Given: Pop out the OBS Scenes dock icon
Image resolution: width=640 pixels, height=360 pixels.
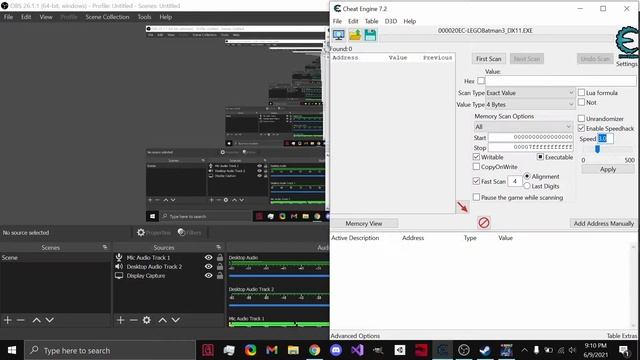Looking at the screenshot, I should pyautogui.click(x=105, y=247).
